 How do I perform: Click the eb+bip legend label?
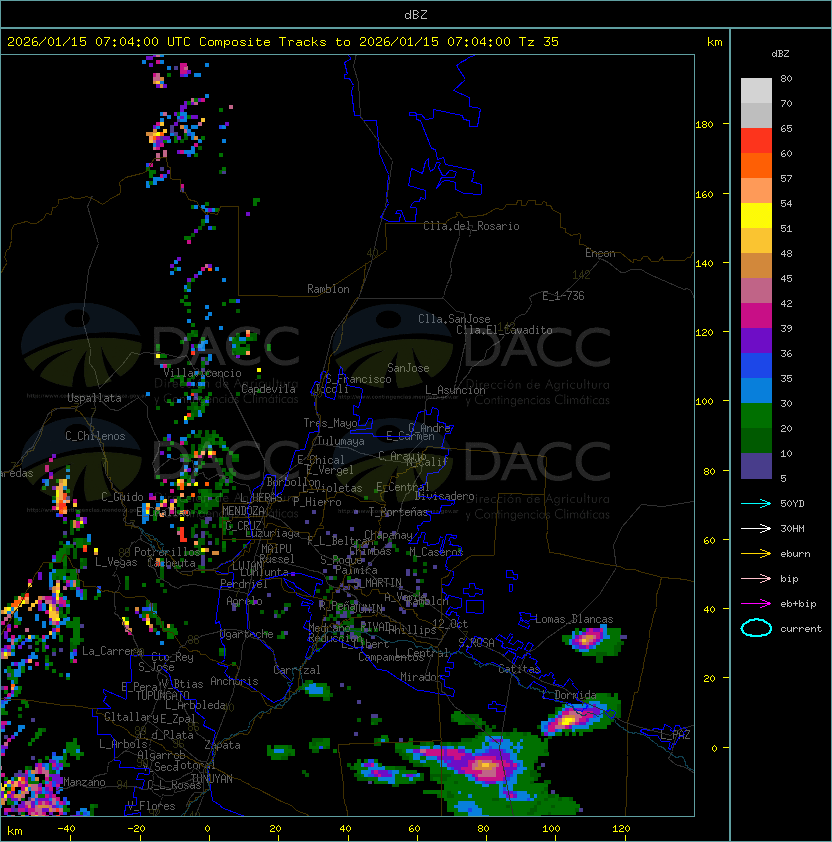coord(798,604)
